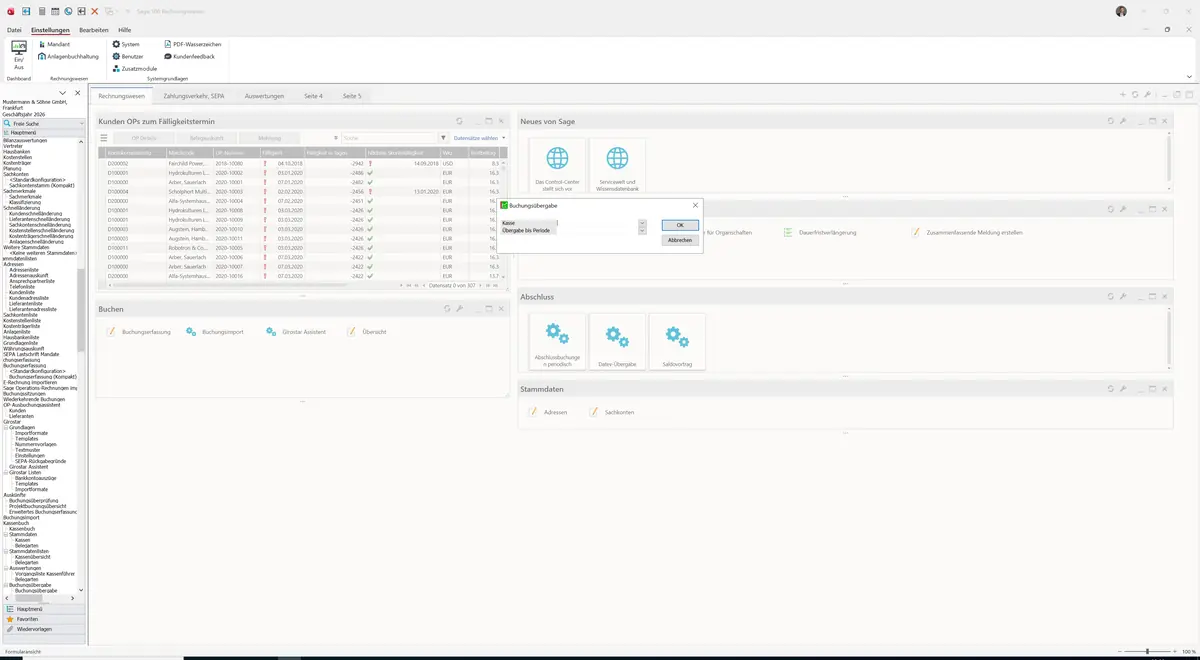Open the Kasse dropdown in Buchungsübergabe dialog

[642, 223]
